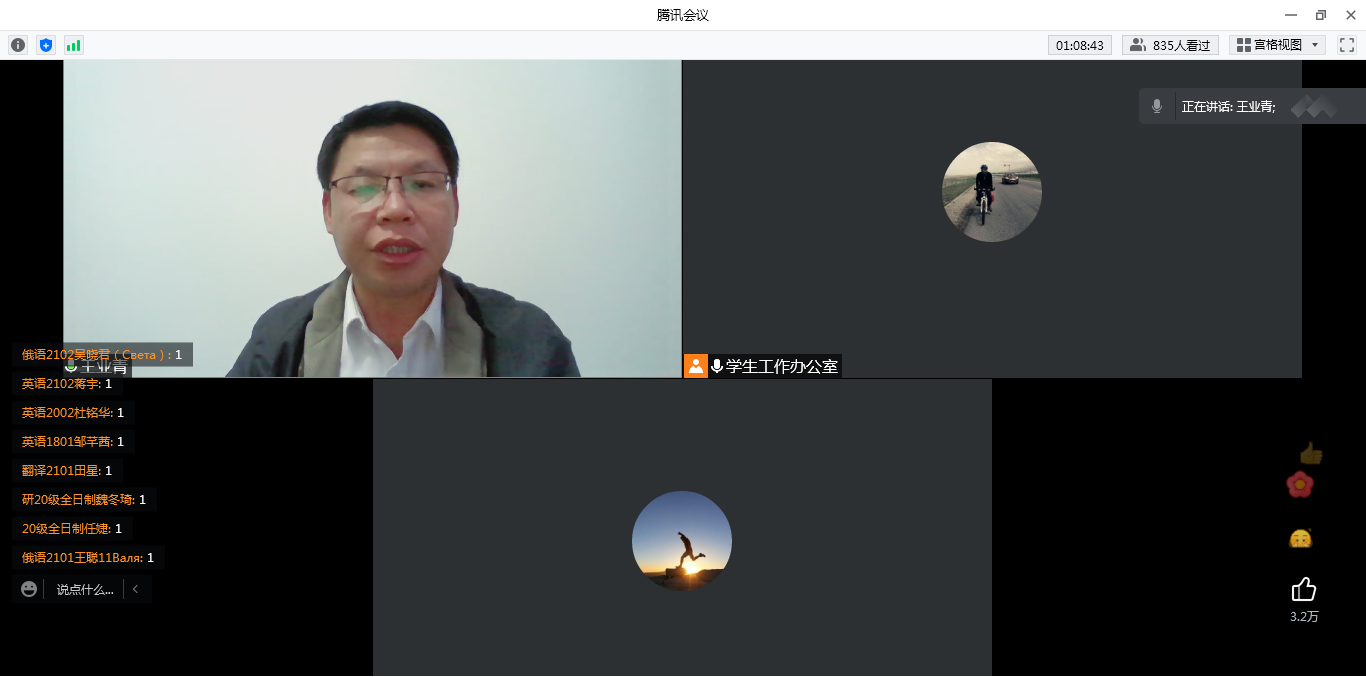
Task: Check the green network signal icon
Action: coord(73,45)
